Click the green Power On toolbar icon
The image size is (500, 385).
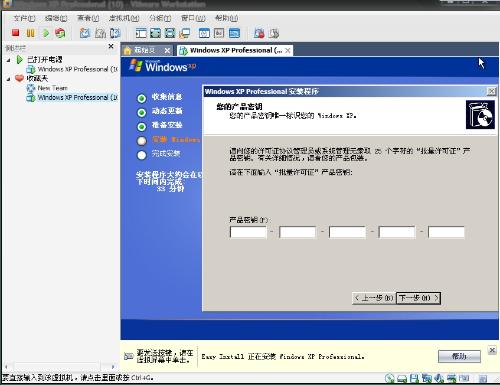pos(46,33)
